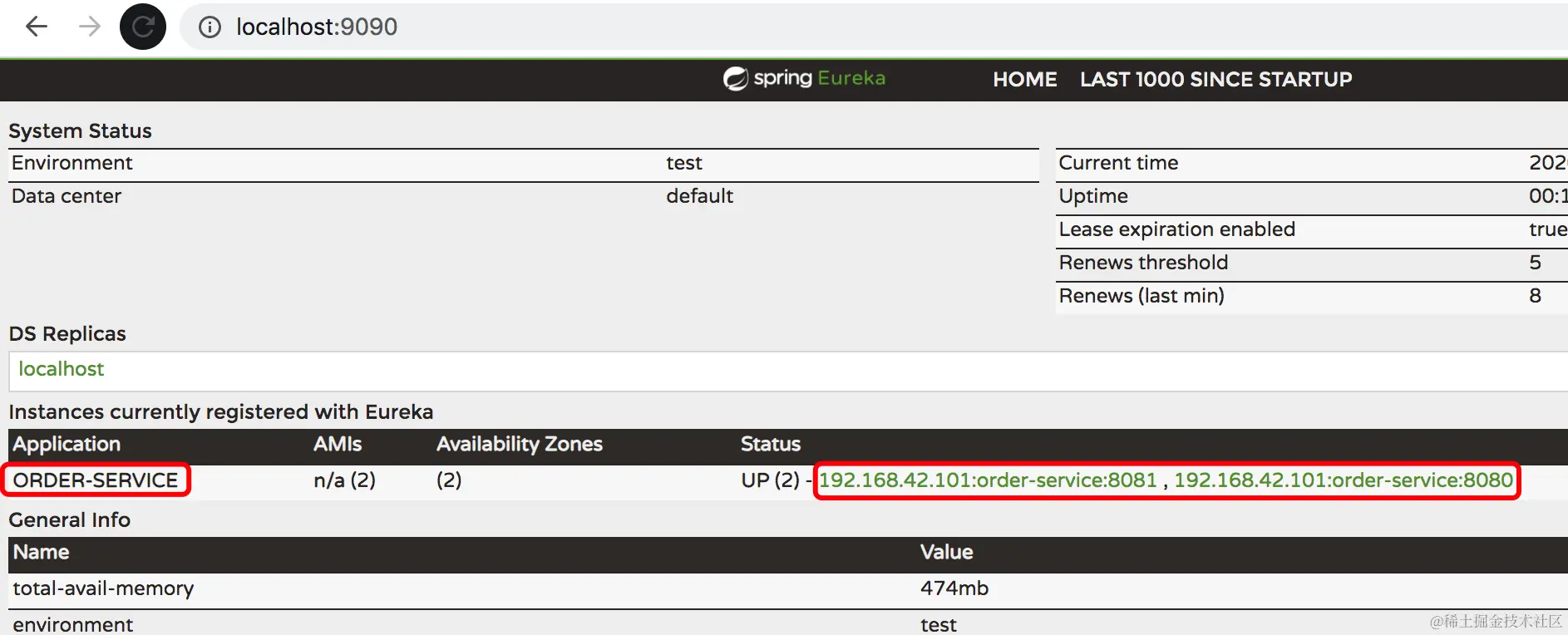
Task: Reload the Eureka dashboard page
Action: point(143,27)
